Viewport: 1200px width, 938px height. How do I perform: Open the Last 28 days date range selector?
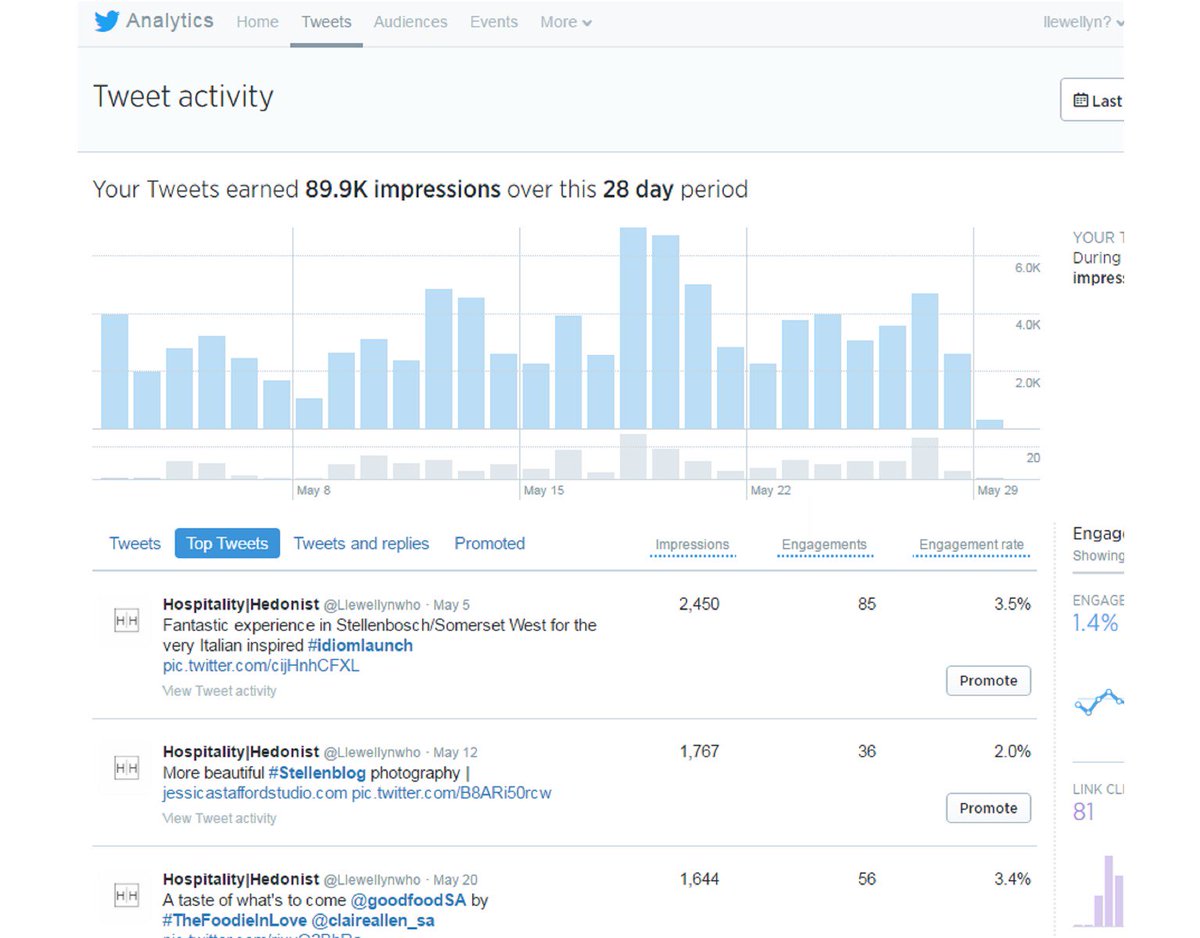coord(1092,100)
